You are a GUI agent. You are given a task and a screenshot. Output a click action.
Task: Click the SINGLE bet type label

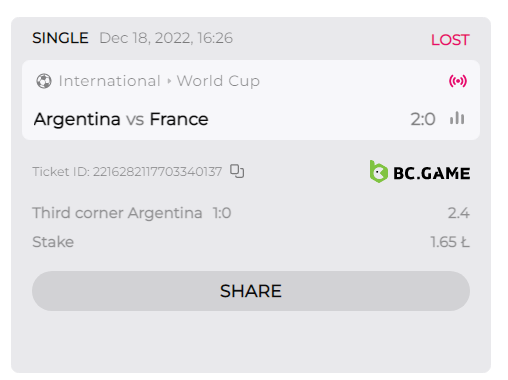coord(60,38)
